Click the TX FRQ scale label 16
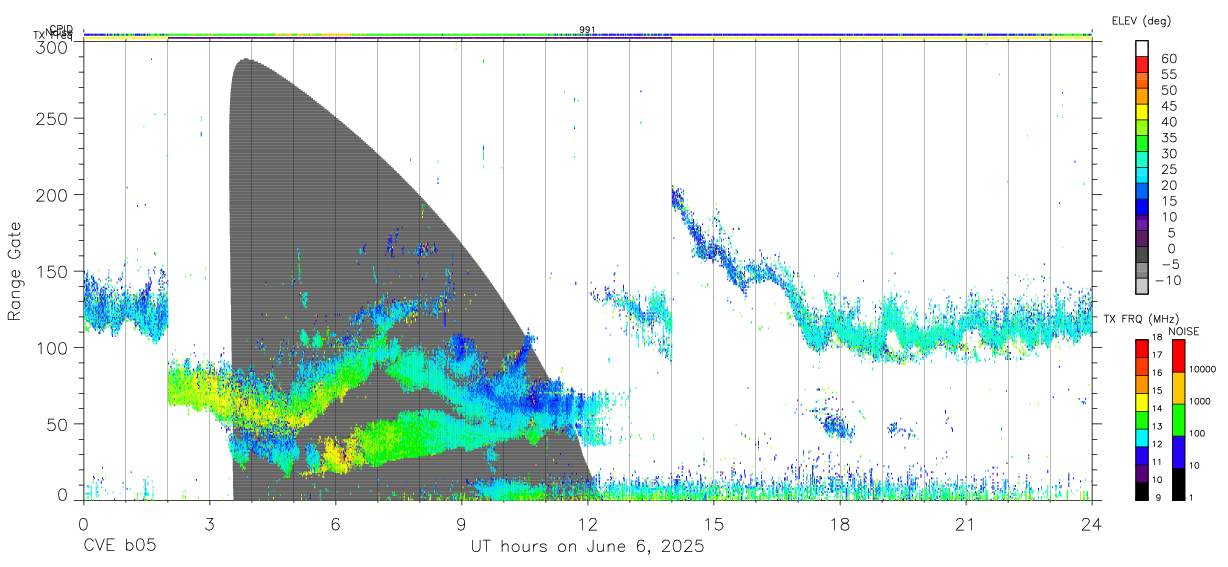The height and width of the screenshot is (567, 1228). tap(1156, 373)
